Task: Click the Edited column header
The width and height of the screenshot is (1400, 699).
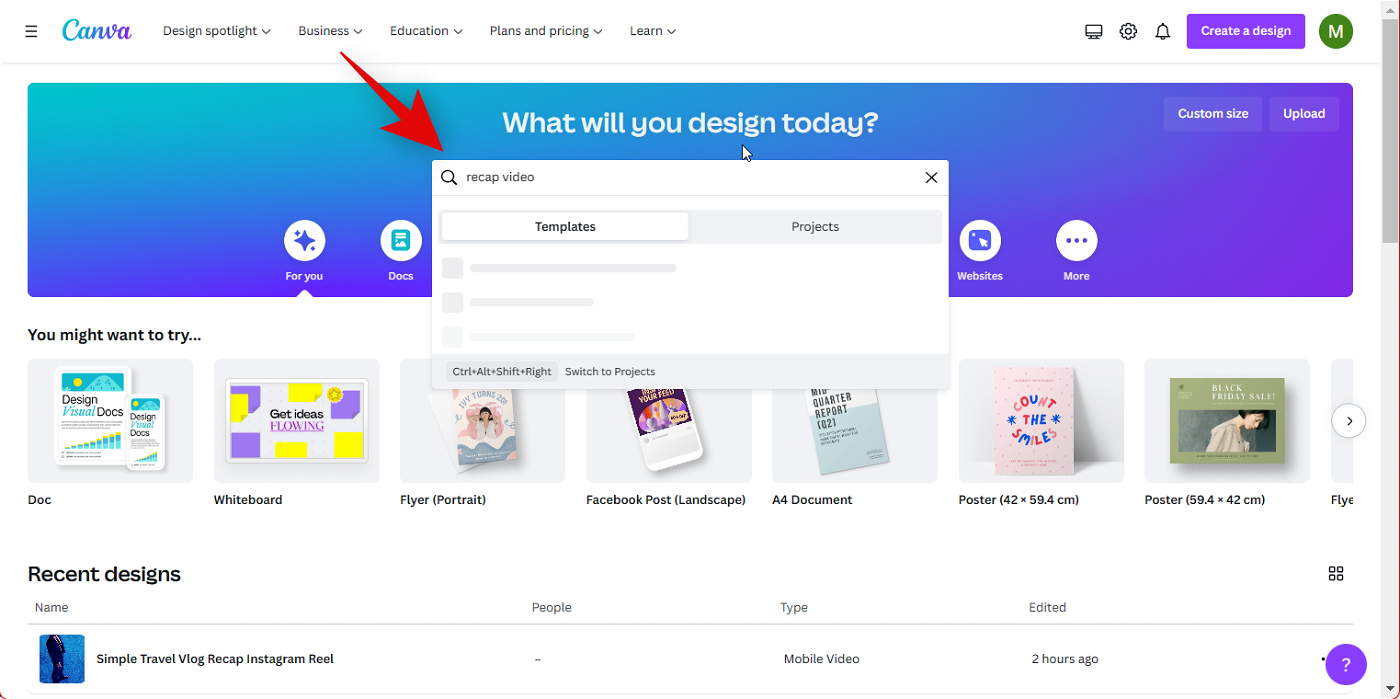Action: [1048, 607]
